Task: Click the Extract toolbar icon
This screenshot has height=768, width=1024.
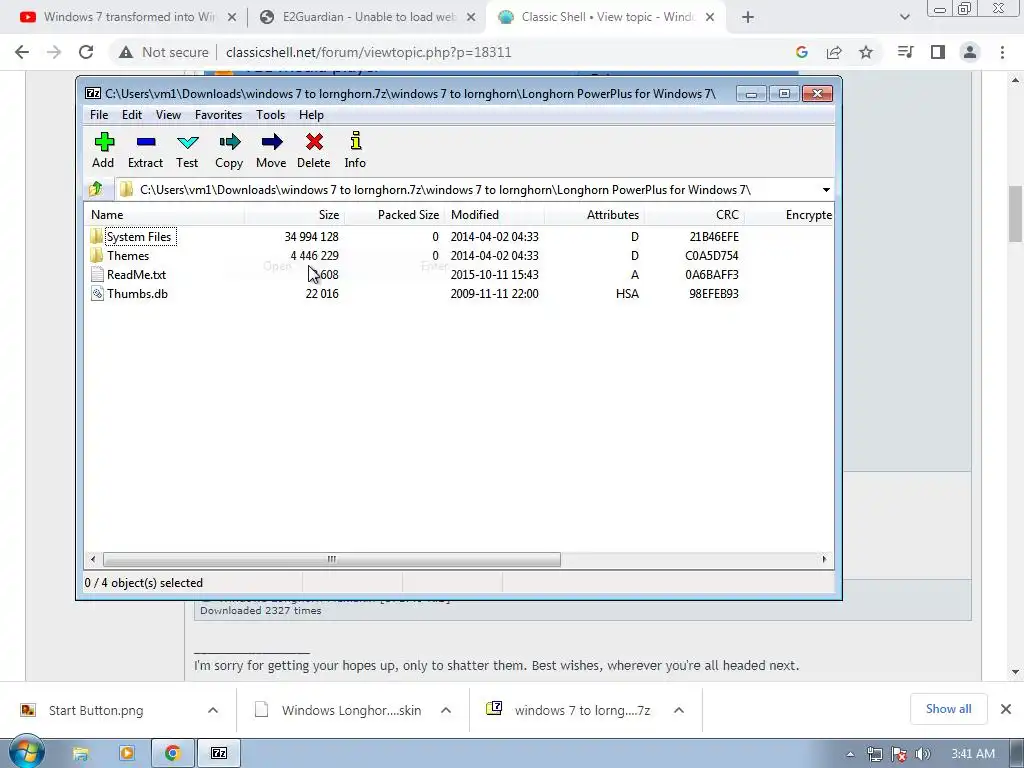Action: pyautogui.click(x=146, y=142)
